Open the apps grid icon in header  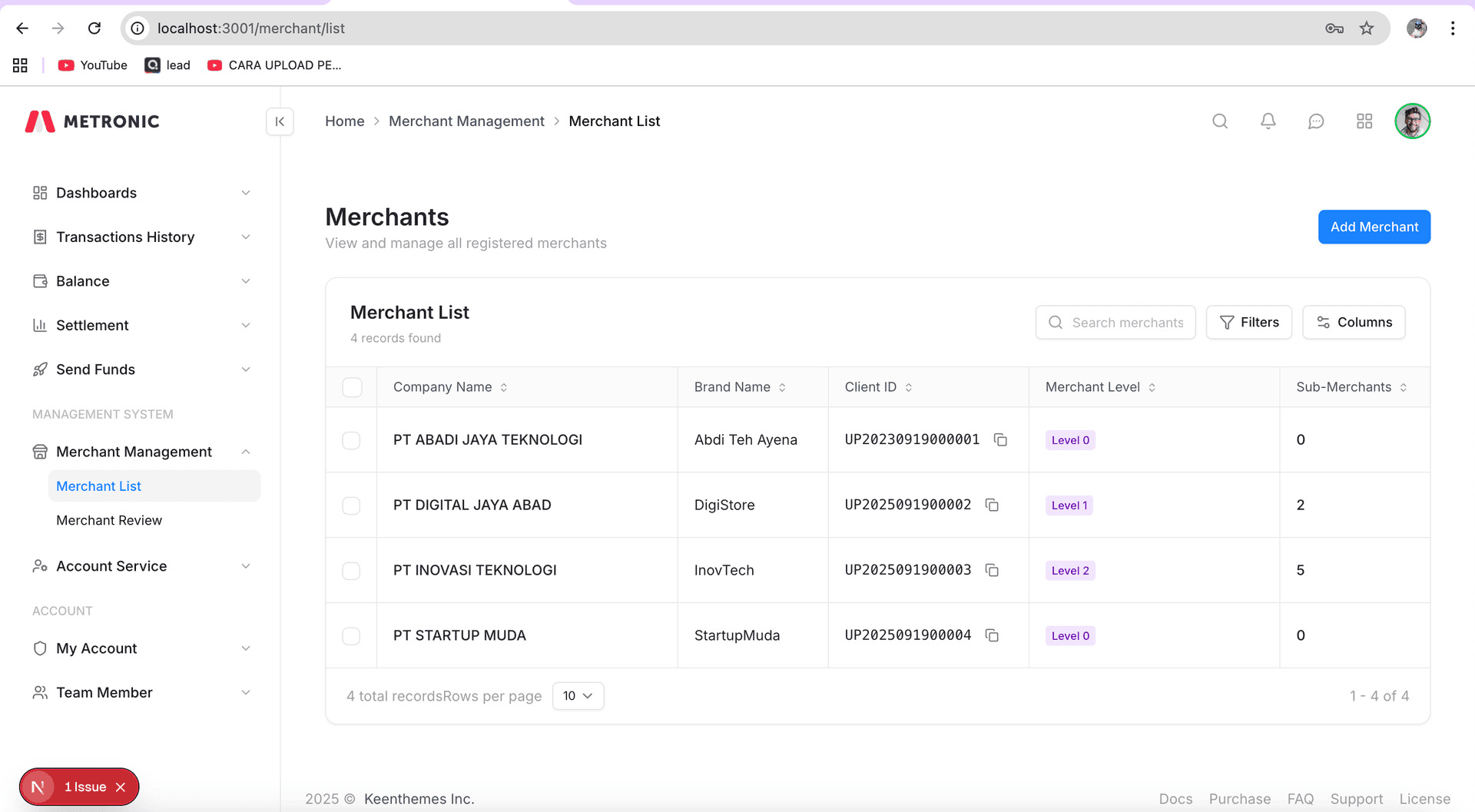(1364, 121)
